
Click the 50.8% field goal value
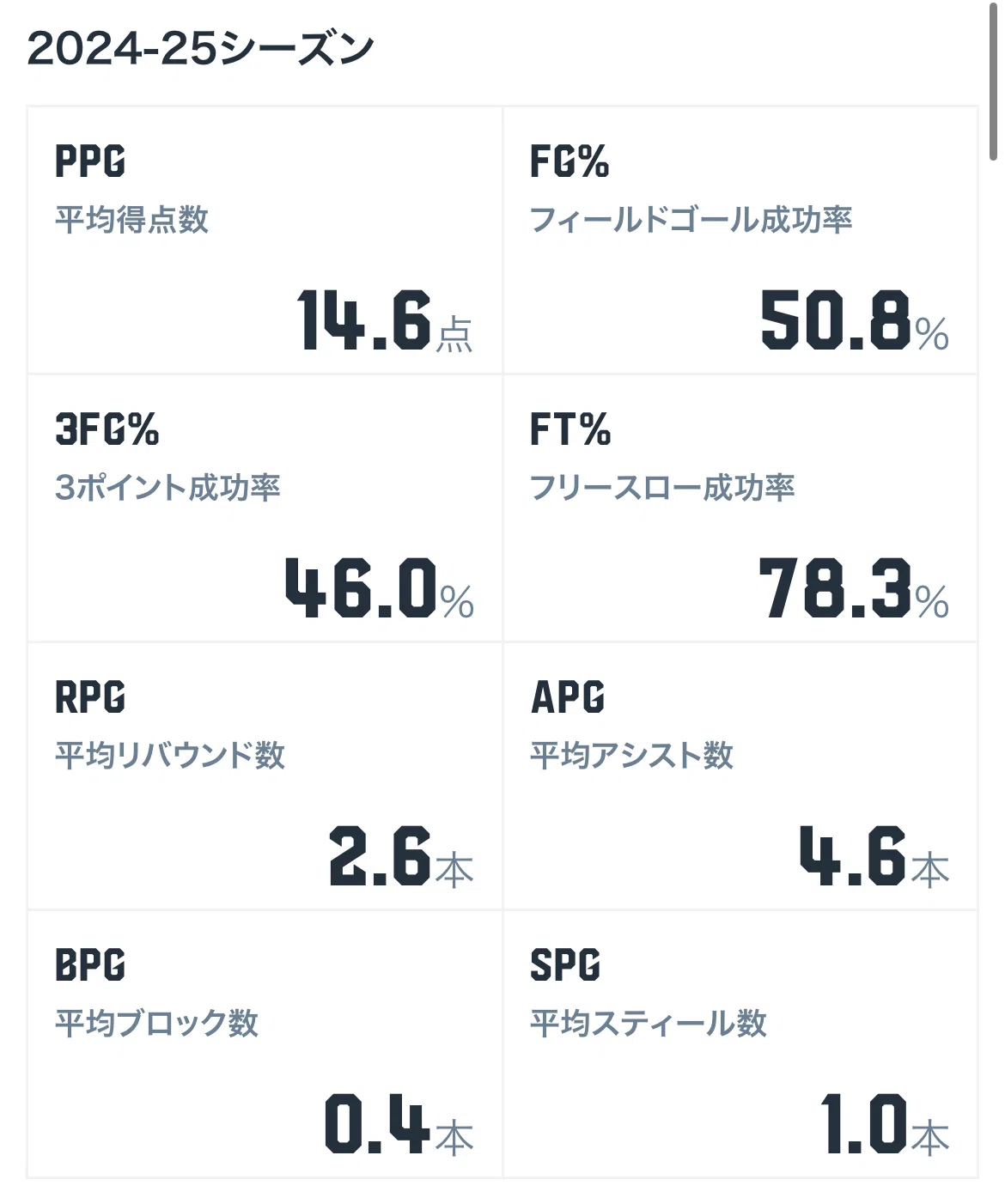click(855, 321)
